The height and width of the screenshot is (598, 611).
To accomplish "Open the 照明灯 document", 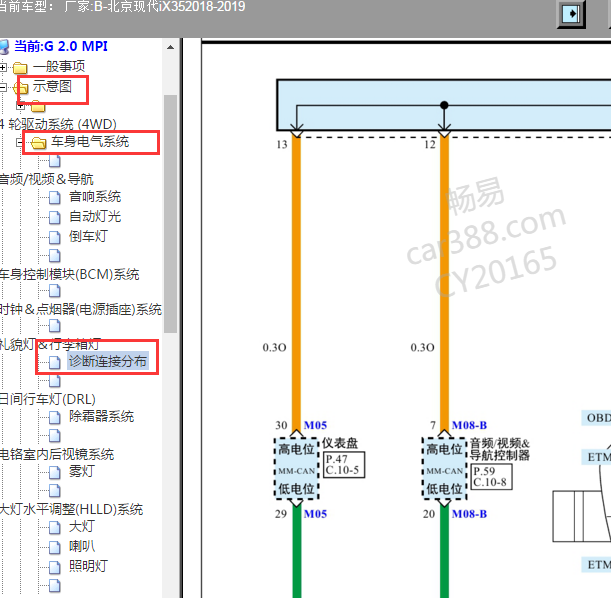I will pos(88,566).
